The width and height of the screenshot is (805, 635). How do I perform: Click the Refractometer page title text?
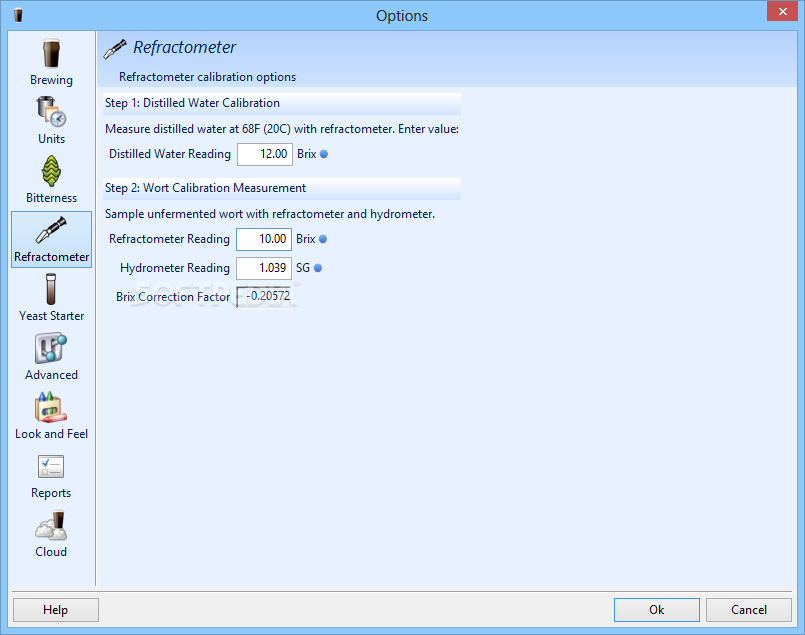184,47
